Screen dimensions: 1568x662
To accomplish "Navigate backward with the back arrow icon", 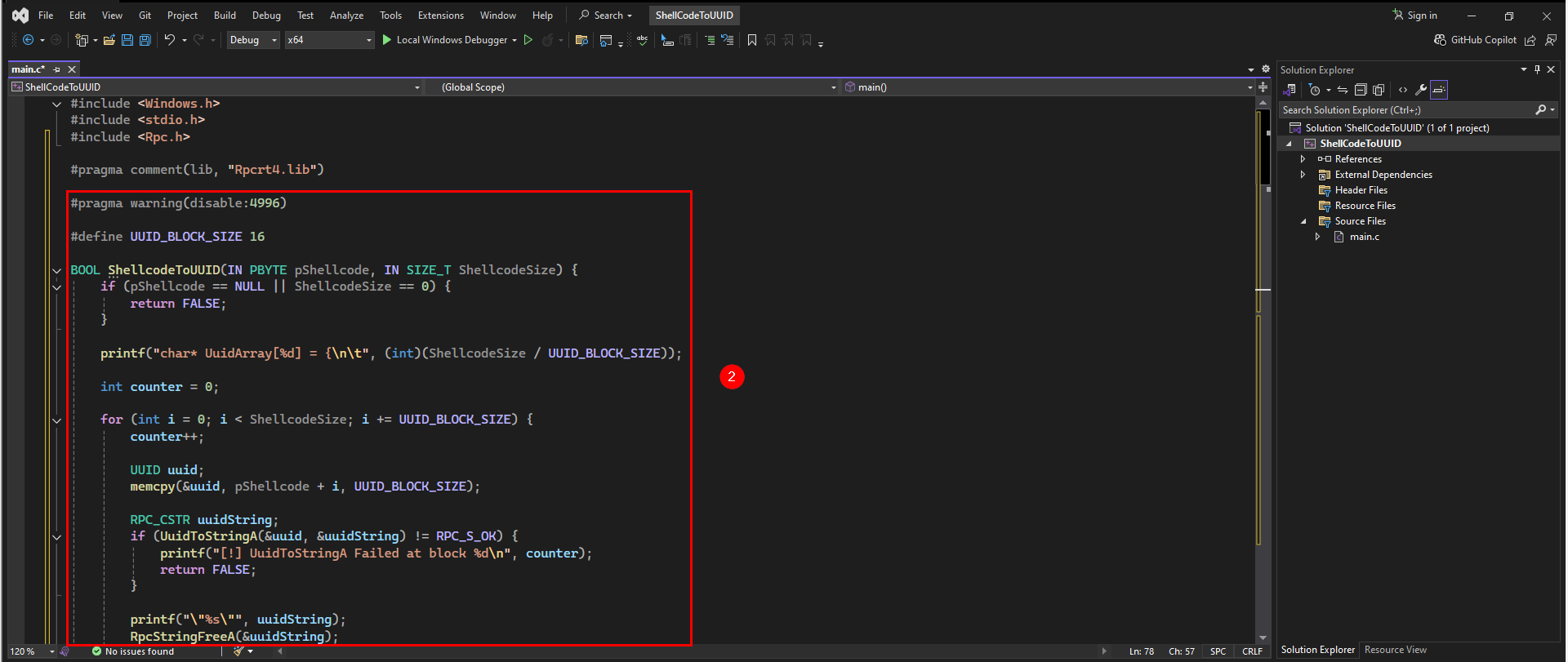I will 29,40.
